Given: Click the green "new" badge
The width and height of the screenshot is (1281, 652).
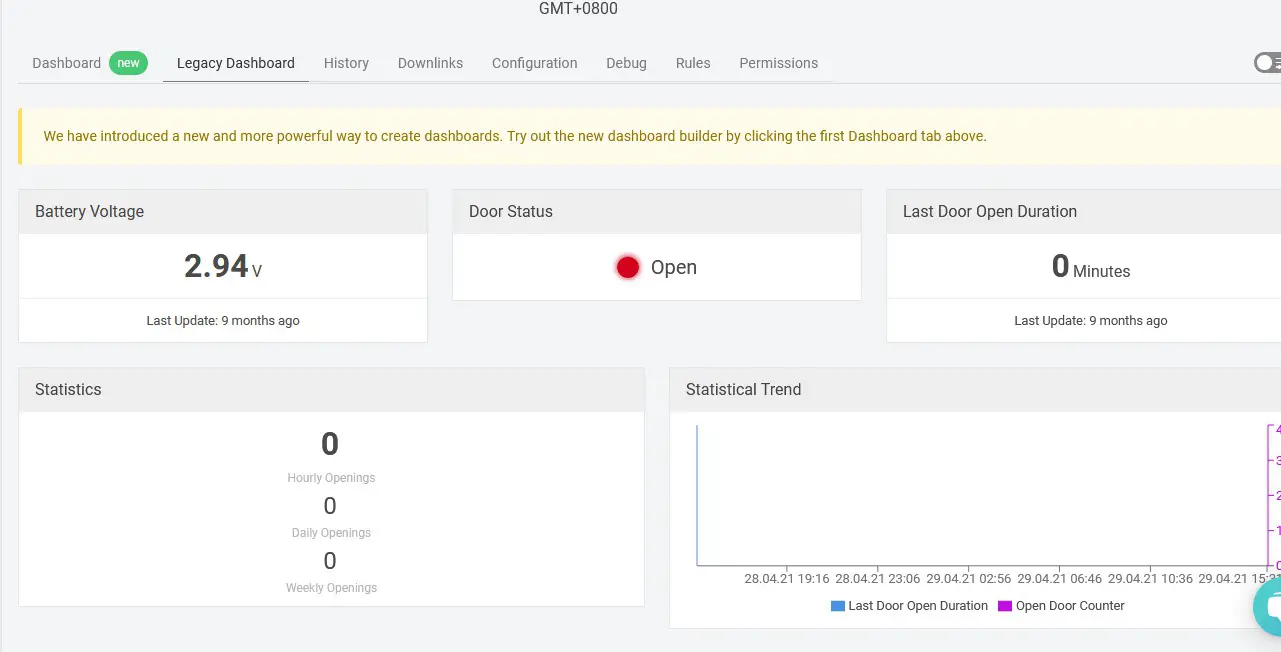Looking at the screenshot, I should [128, 63].
